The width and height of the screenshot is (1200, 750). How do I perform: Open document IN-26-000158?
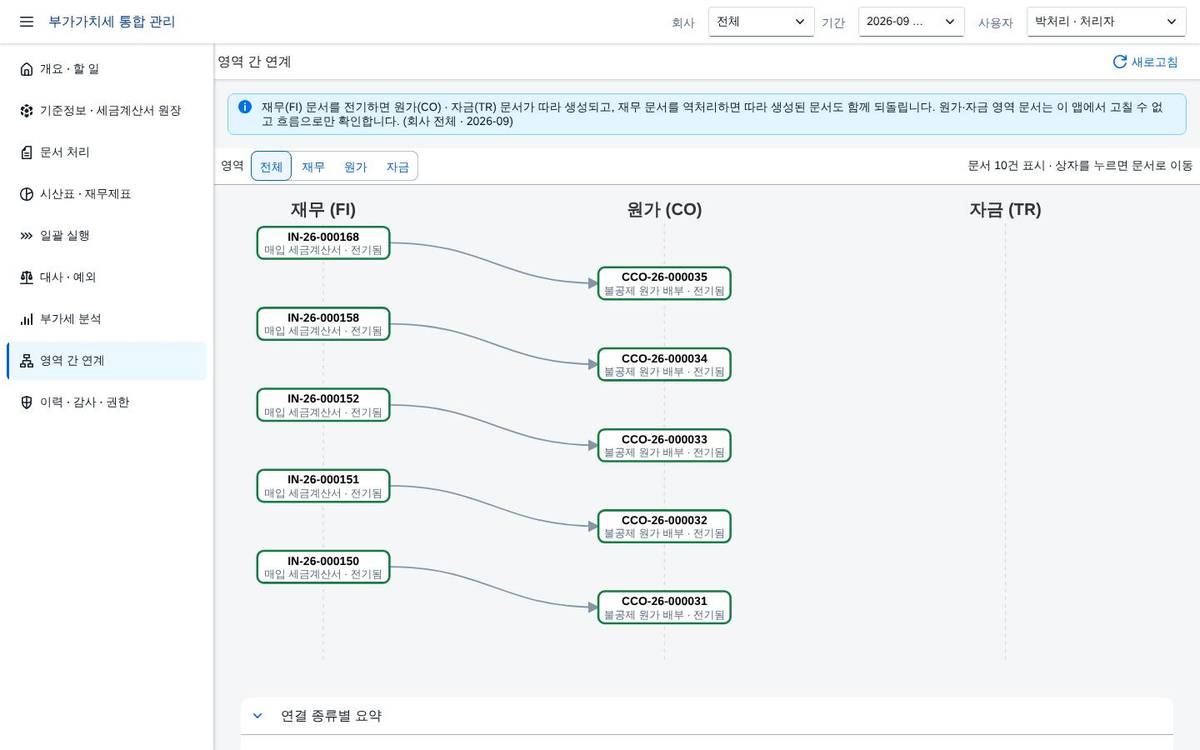(x=323, y=324)
